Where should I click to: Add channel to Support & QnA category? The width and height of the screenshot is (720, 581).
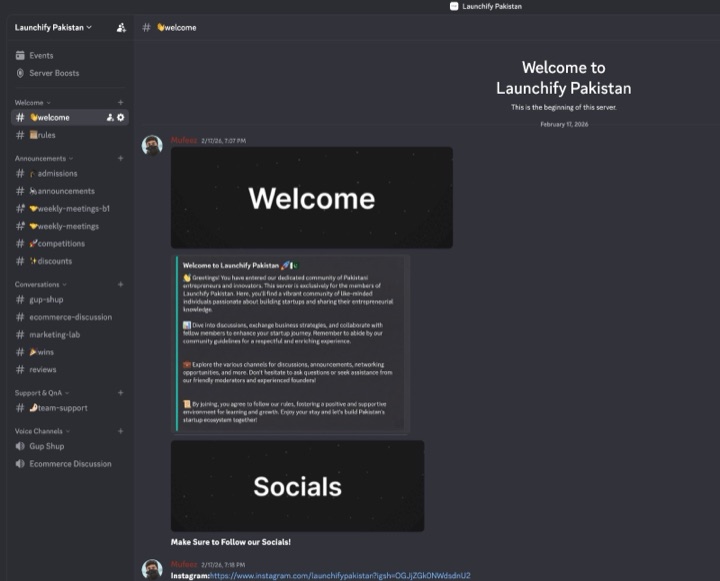[x=120, y=393]
